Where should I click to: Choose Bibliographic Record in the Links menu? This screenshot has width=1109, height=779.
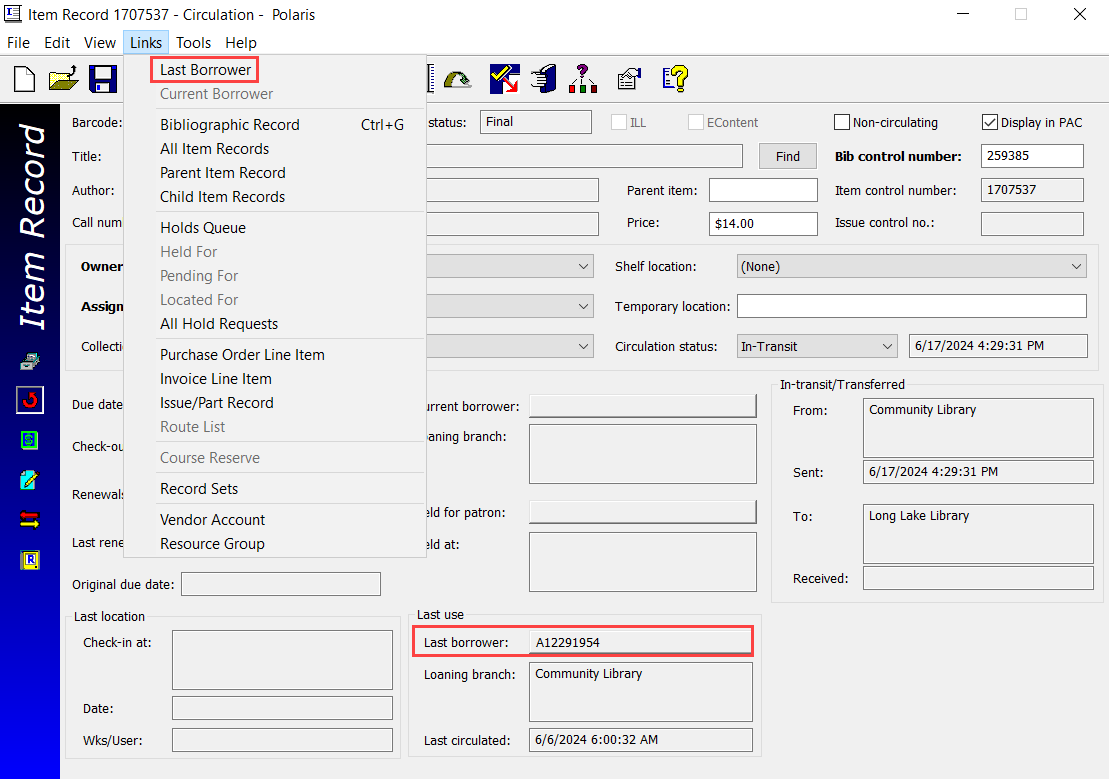pyautogui.click(x=230, y=125)
